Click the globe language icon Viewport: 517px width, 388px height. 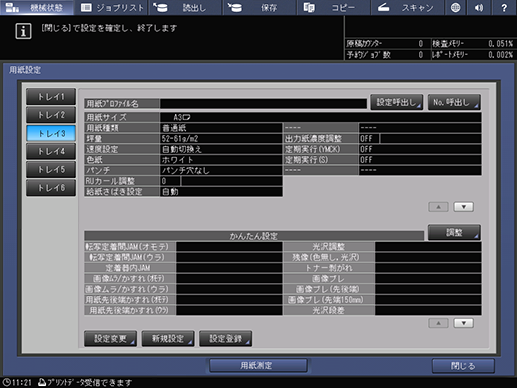(x=455, y=7)
